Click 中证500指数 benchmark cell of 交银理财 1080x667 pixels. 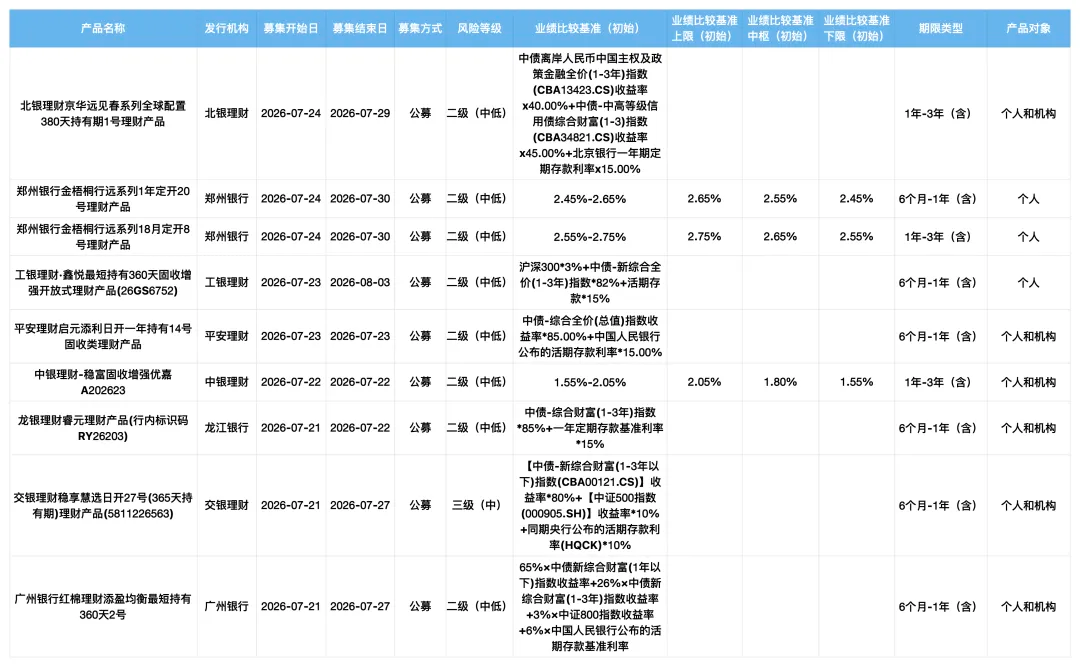(x=590, y=505)
